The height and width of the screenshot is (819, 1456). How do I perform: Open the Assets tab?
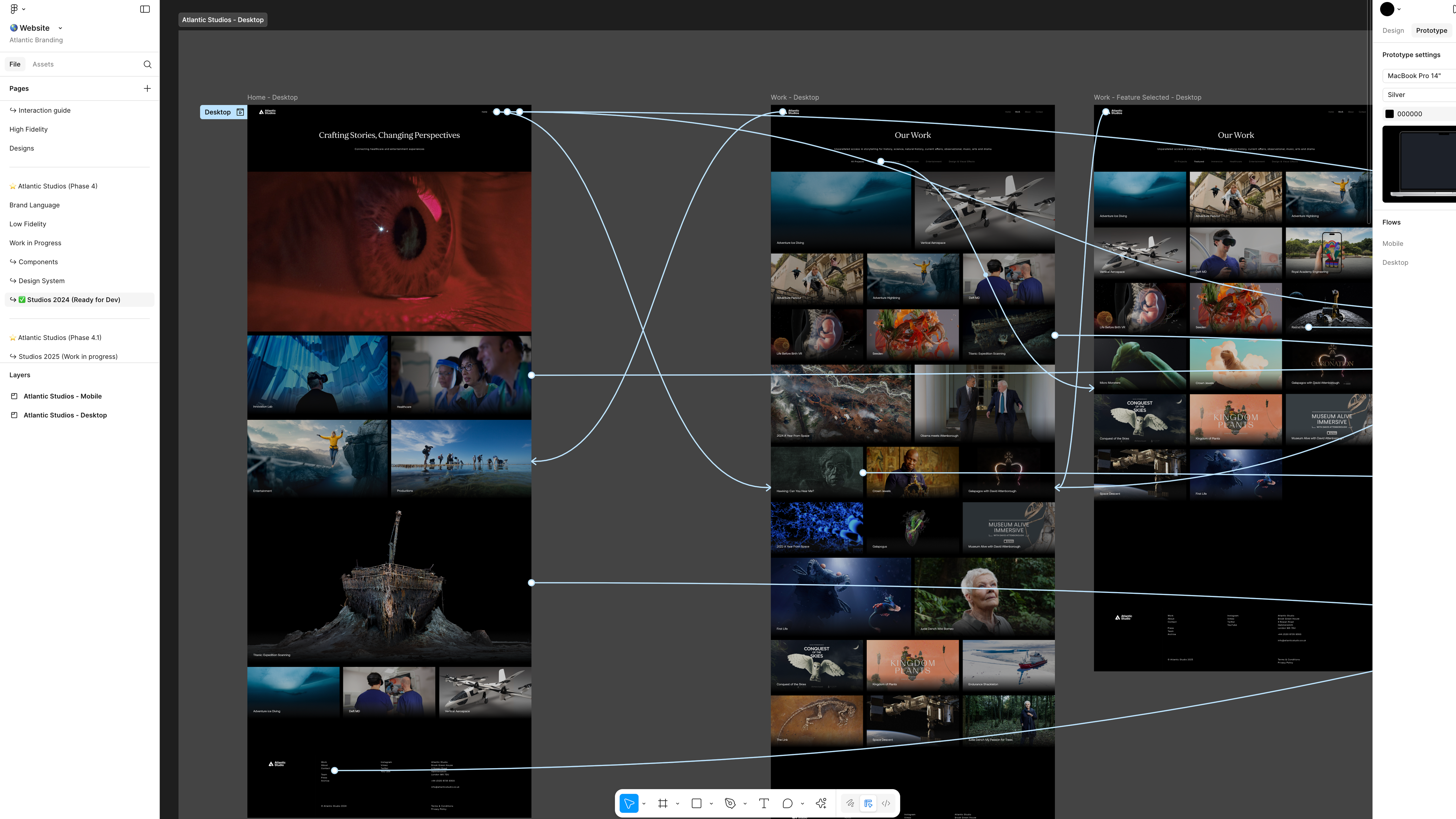click(43, 65)
